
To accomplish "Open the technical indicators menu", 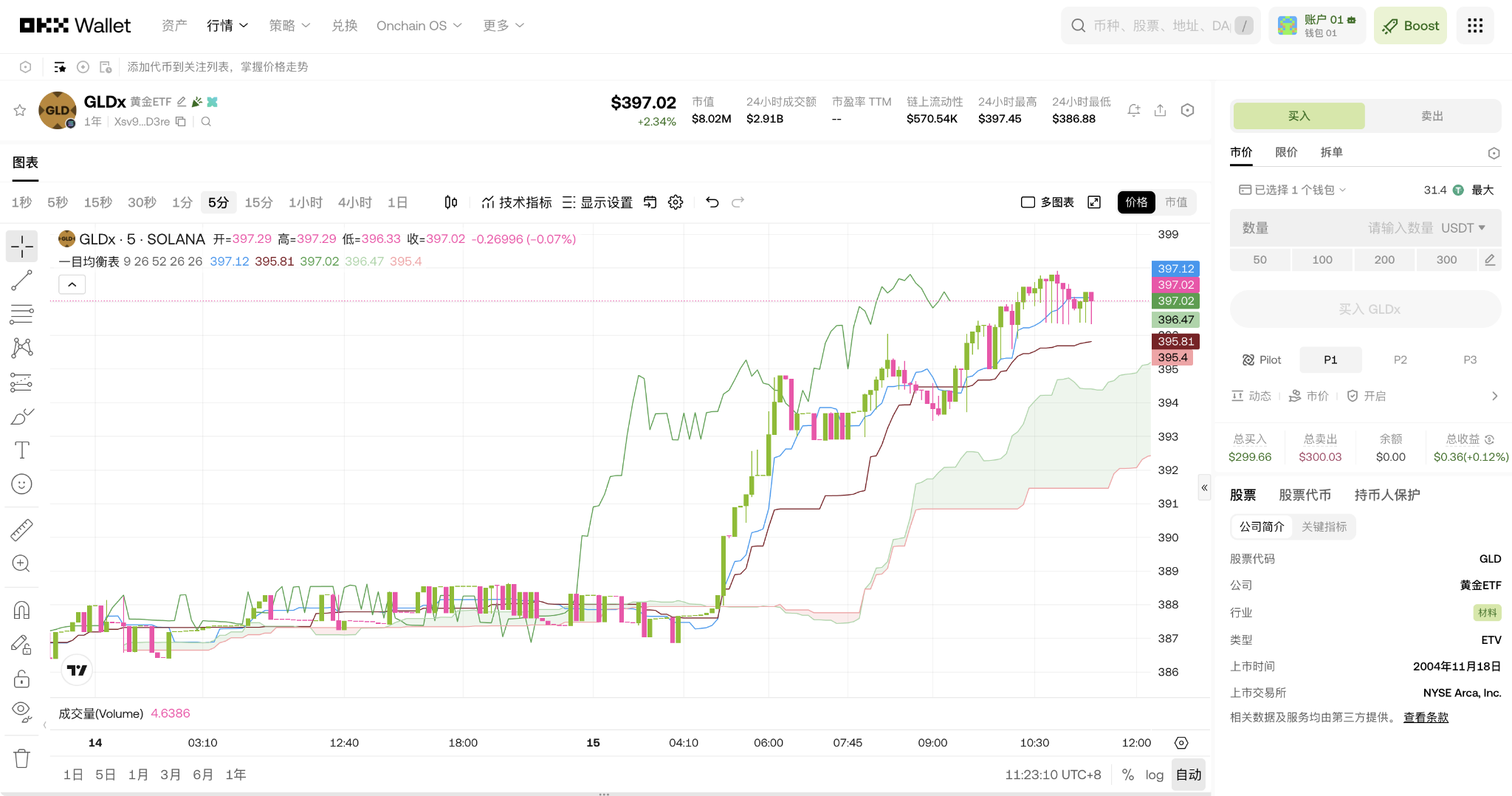I will (516, 202).
